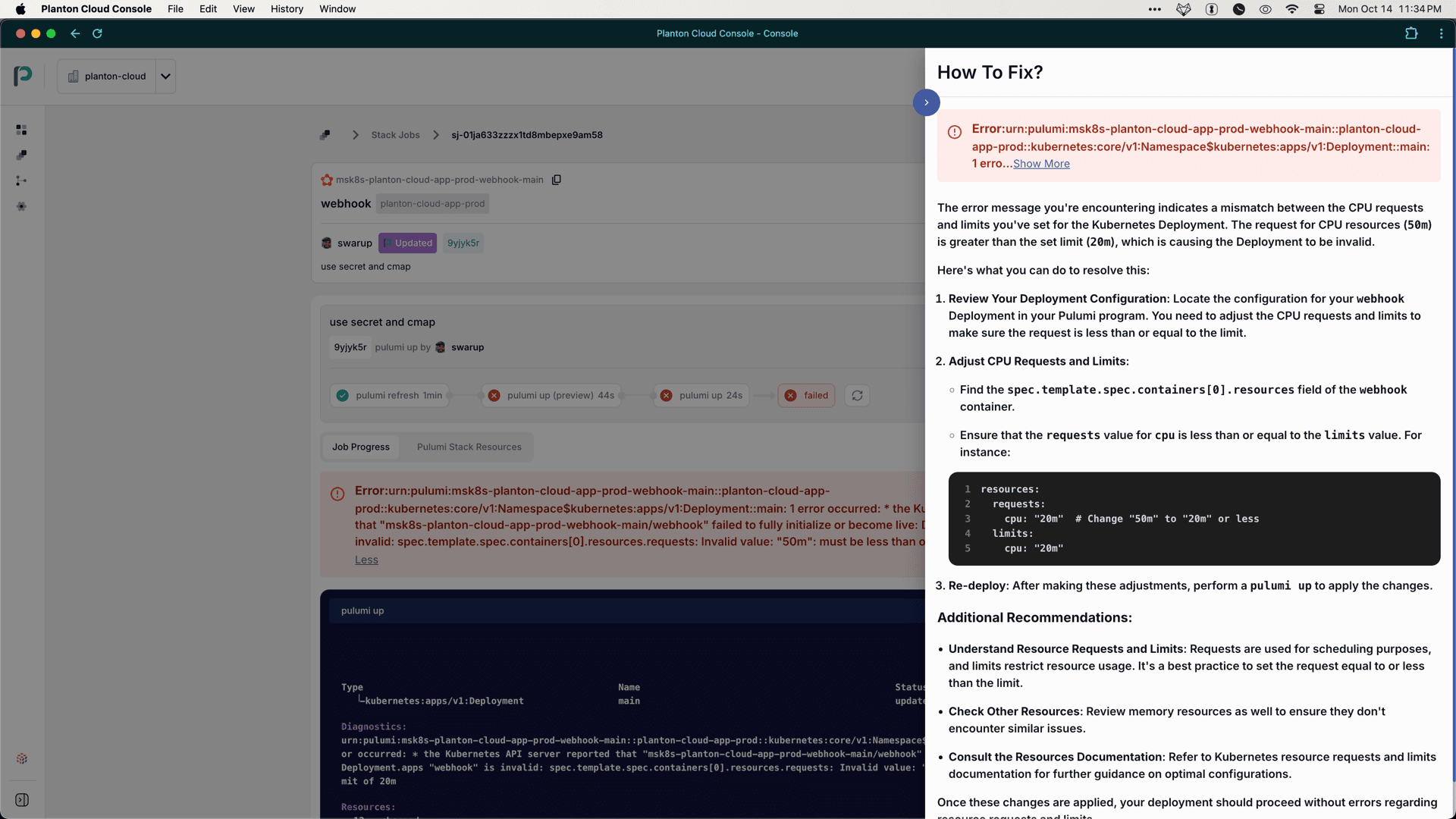The height and width of the screenshot is (819, 1456).
Task: Collapse the How To Fix panel arrow
Action: tap(927, 102)
